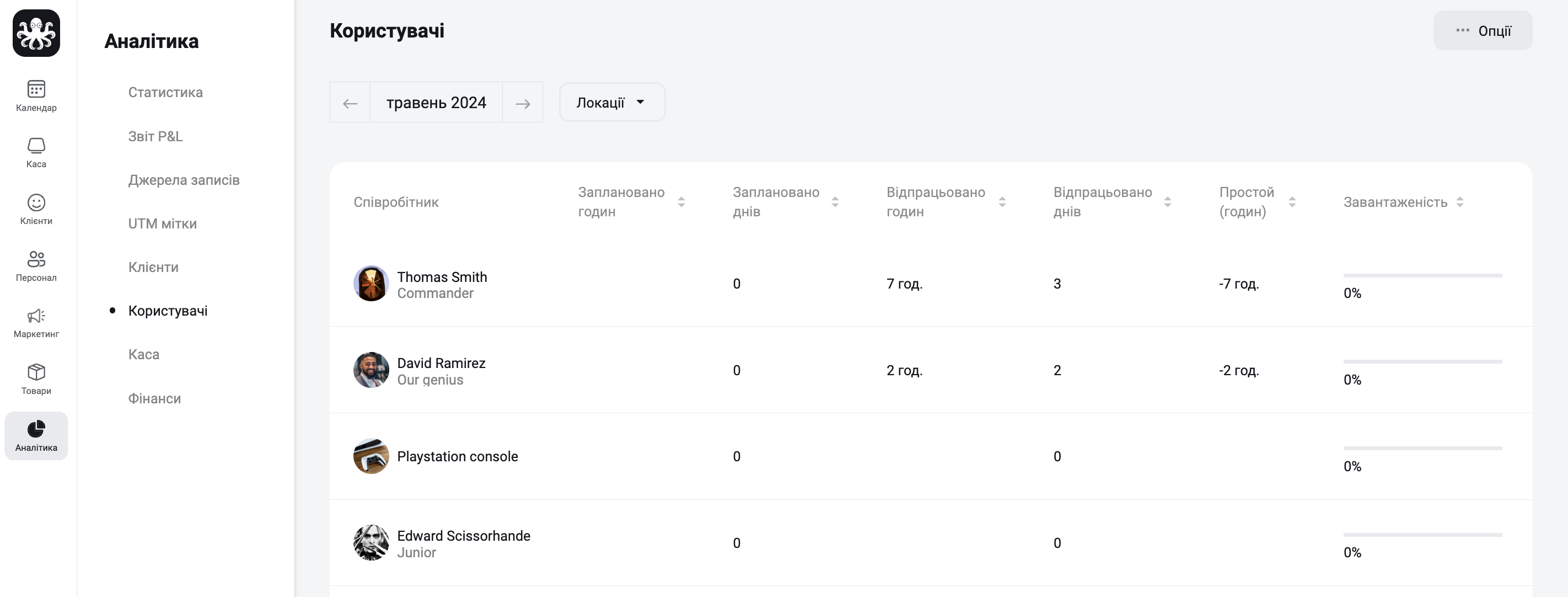1568x597 pixels.
Task: Click the octopus logo at top left
Action: point(36,33)
